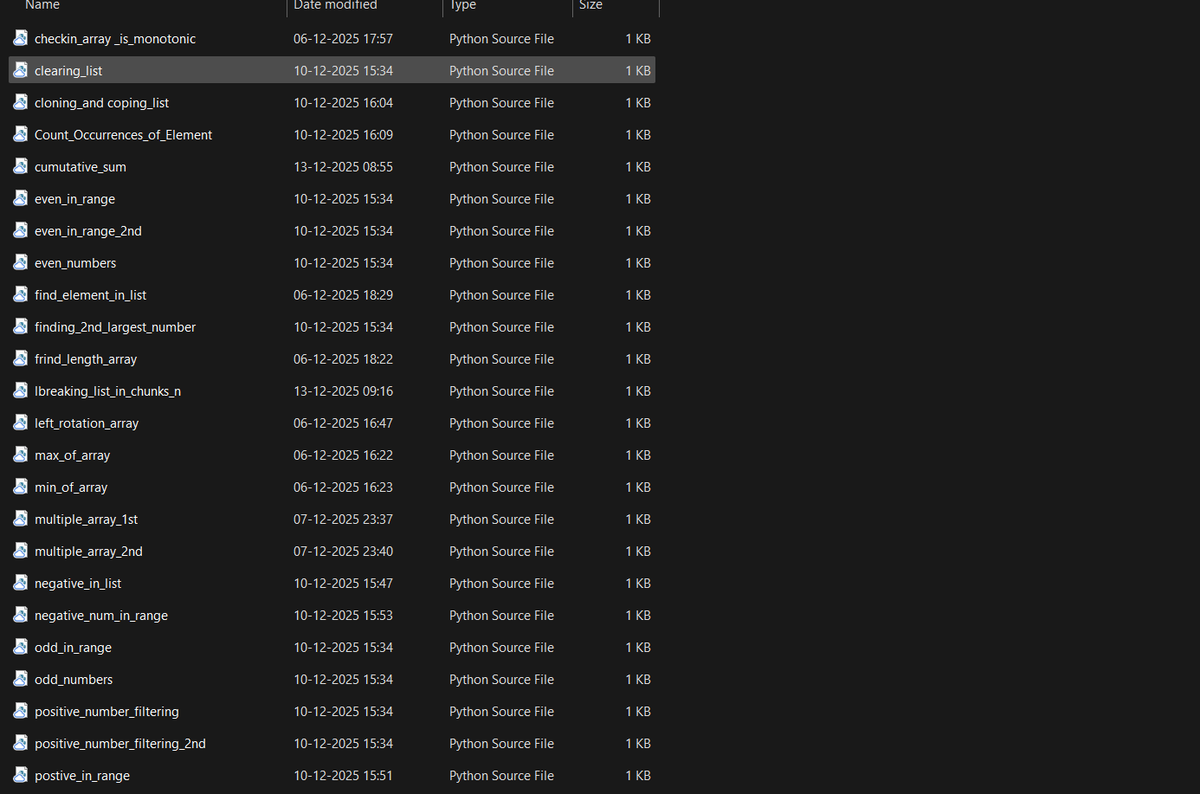
Task: Select the frind_length_array file icon
Action: point(20,358)
